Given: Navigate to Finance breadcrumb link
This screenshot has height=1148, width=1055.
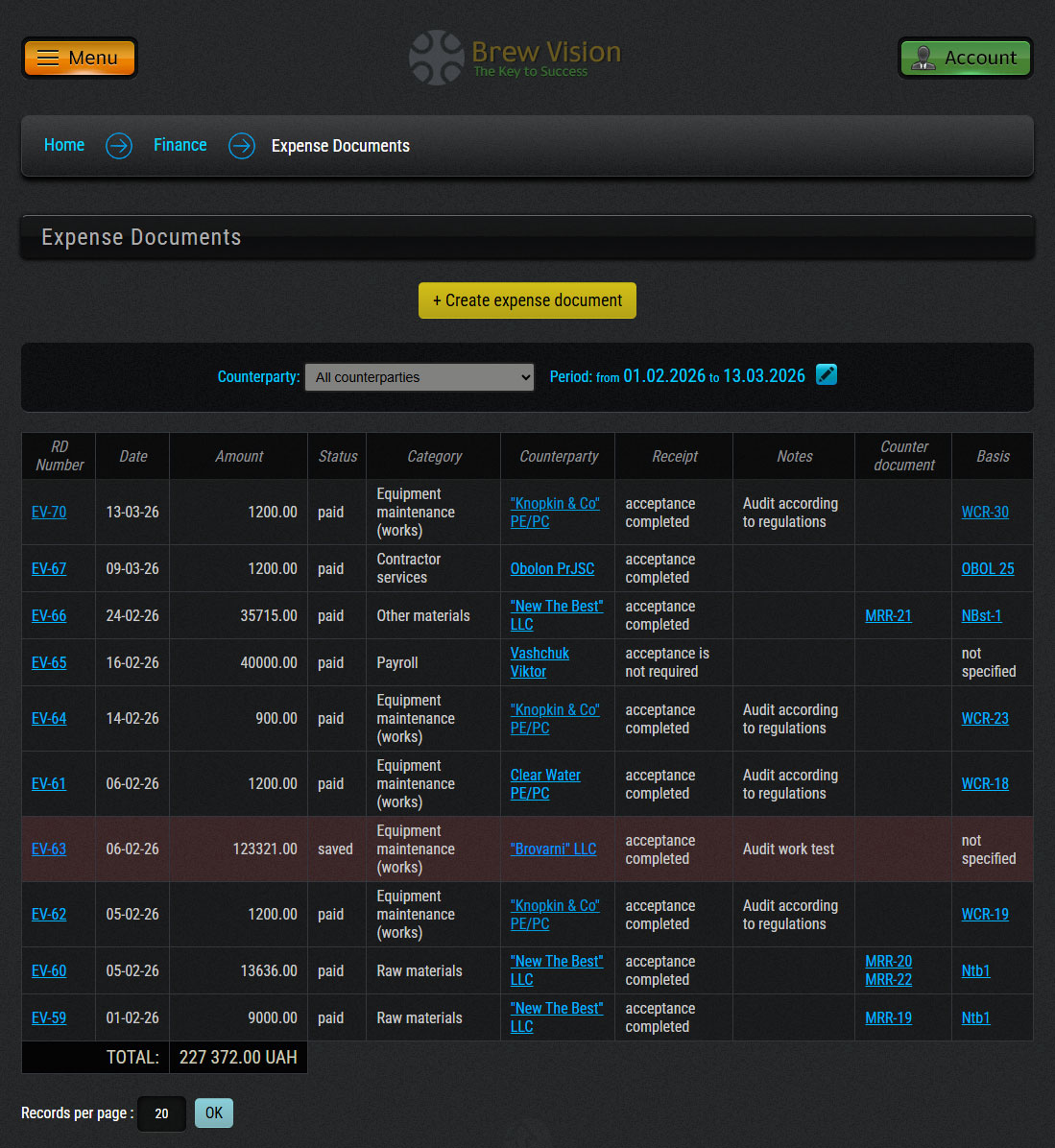Looking at the screenshot, I should coord(180,145).
